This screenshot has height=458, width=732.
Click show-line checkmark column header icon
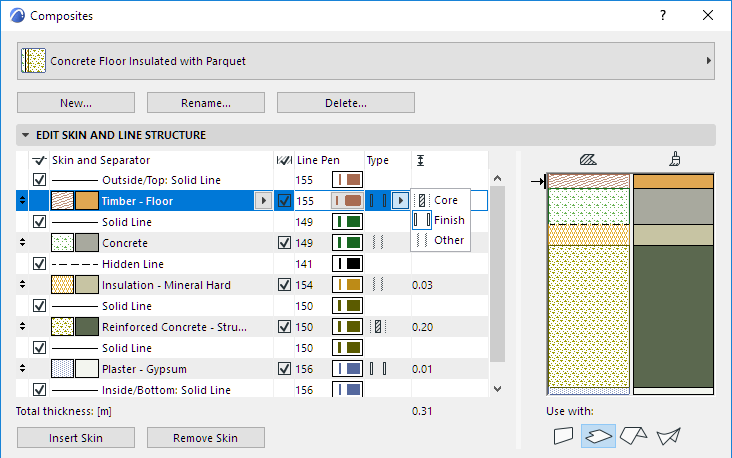coord(40,161)
